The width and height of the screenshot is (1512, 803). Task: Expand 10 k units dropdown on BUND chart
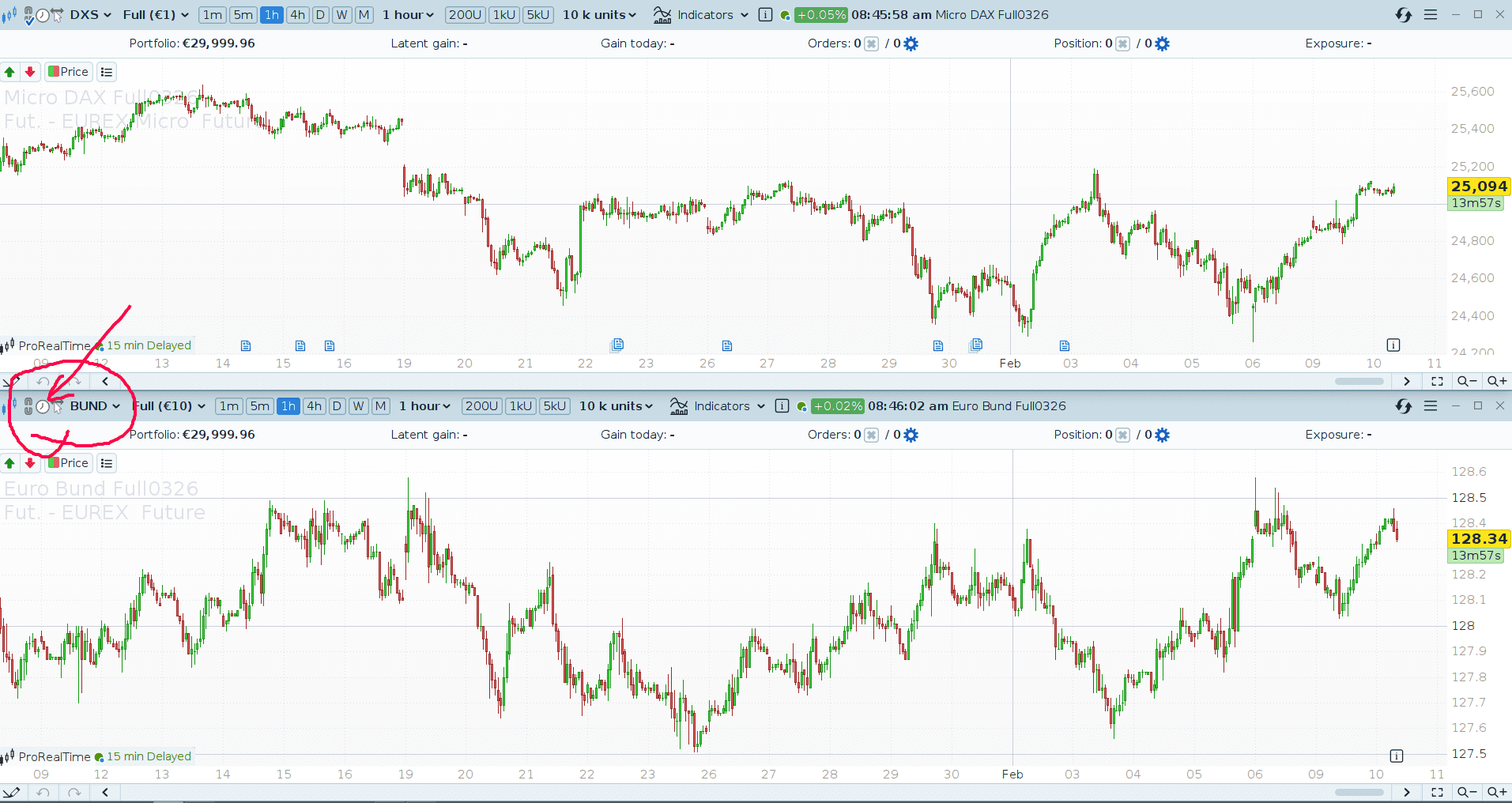pyautogui.click(x=616, y=406)
